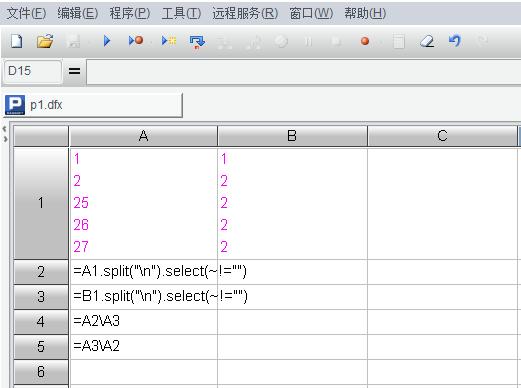Open the 工具(T) menu
Image resolution: width=521 pixels, height=388 pixels.
181,13
